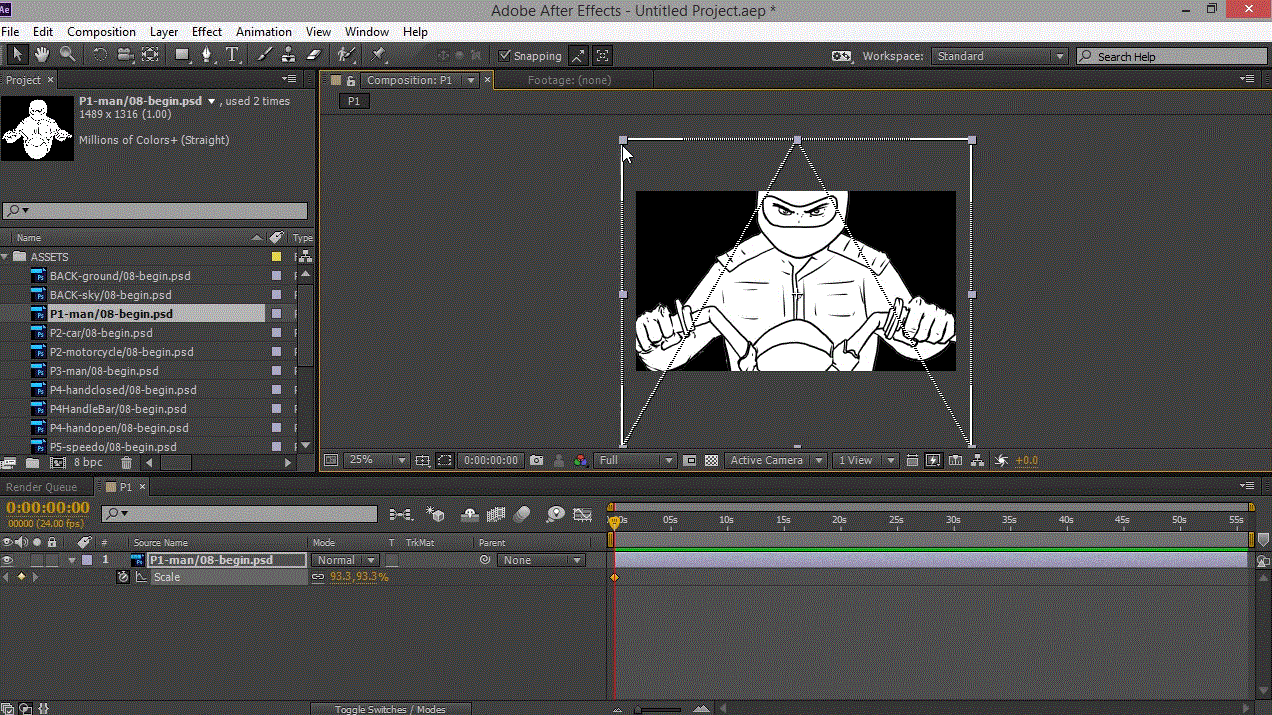Toggle Scale constrain proportions link
1272x715 pixels.
coord(318,577)
